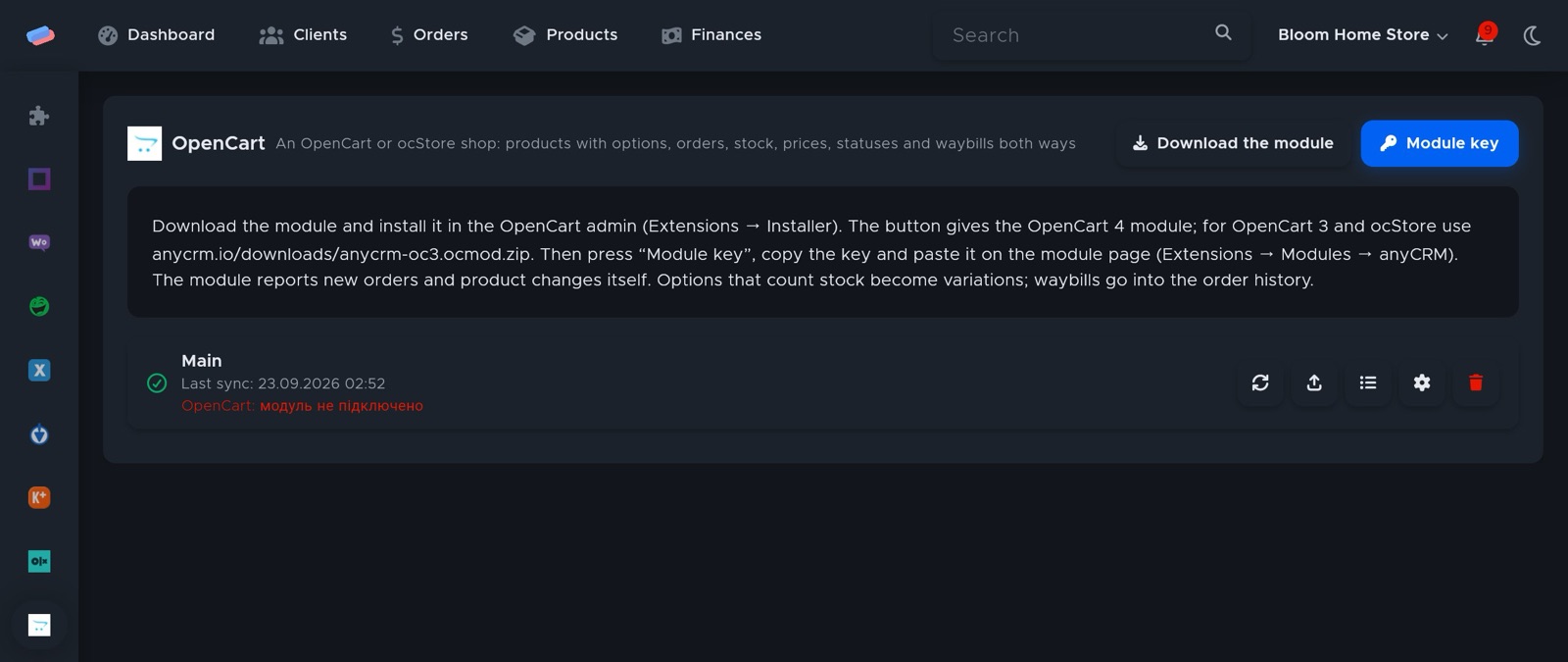The width and height of the screenshot is (1568, 662).
Task: Click the green check status icon for Main
Action: (x=157, y=383)
